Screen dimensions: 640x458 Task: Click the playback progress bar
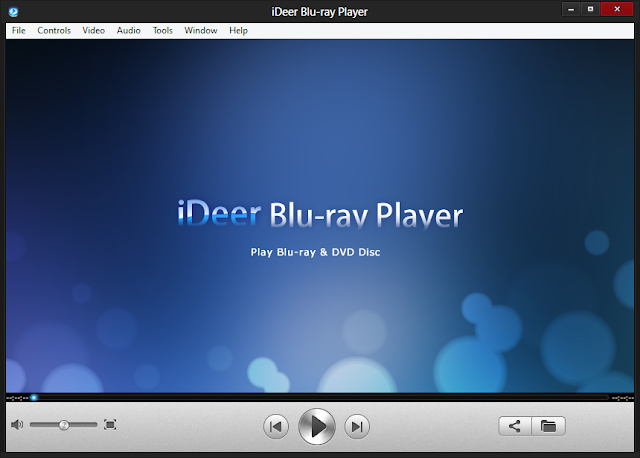[320, 397]
